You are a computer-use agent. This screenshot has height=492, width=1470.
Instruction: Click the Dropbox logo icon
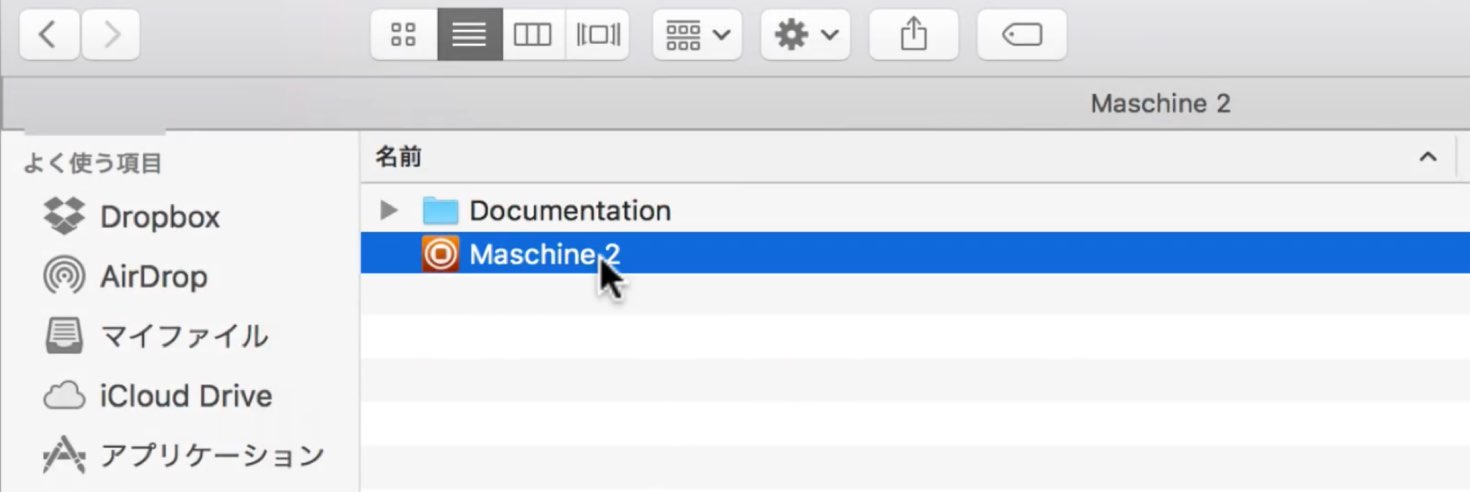pos(64,215)
